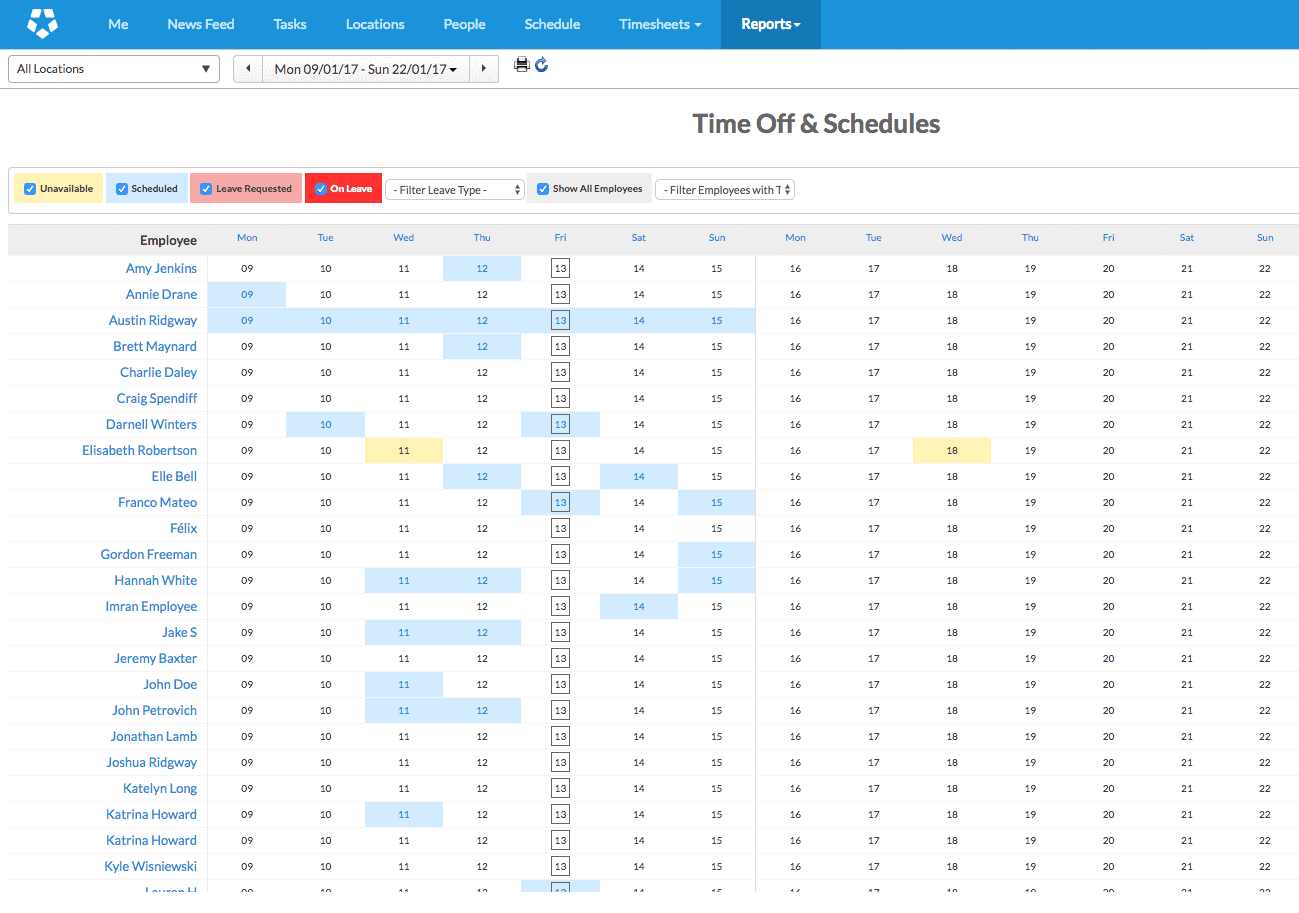Toggle the Unavailable checkbox
The width and height of the screenshot is (1299, 913).
(30, 189)
